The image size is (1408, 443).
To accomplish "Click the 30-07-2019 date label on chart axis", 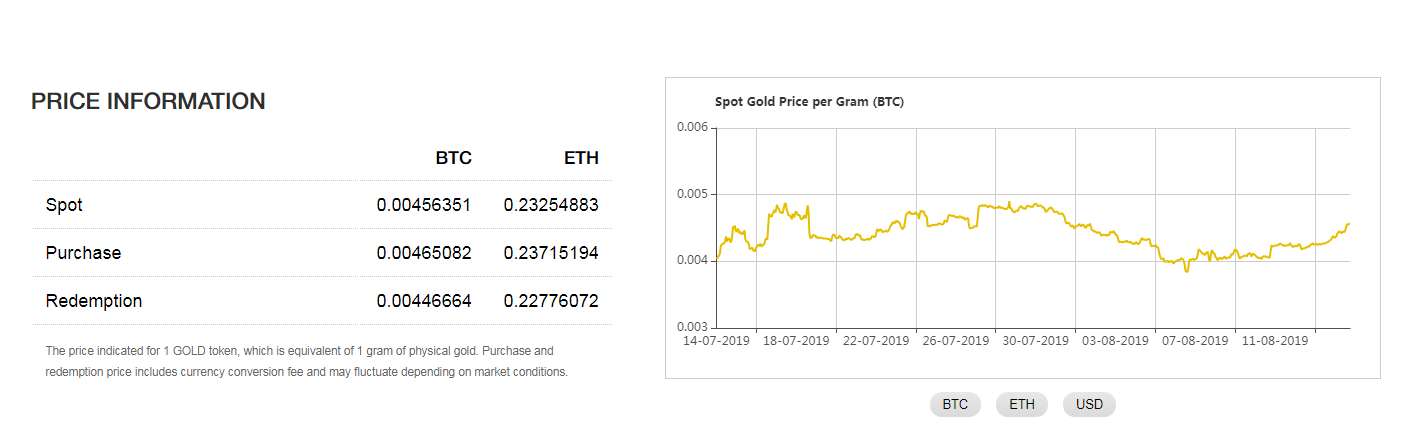I will [1035, 340].
